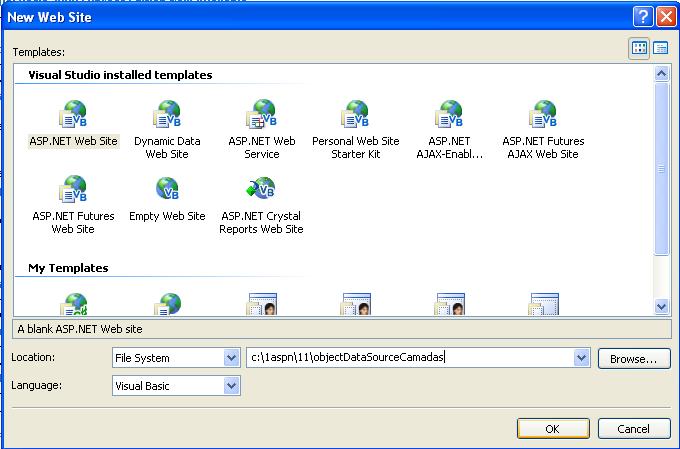Click the 'ASP.NET Crystal Reports Web Site' label
The image size is (680, 449).
pos(261,223)
